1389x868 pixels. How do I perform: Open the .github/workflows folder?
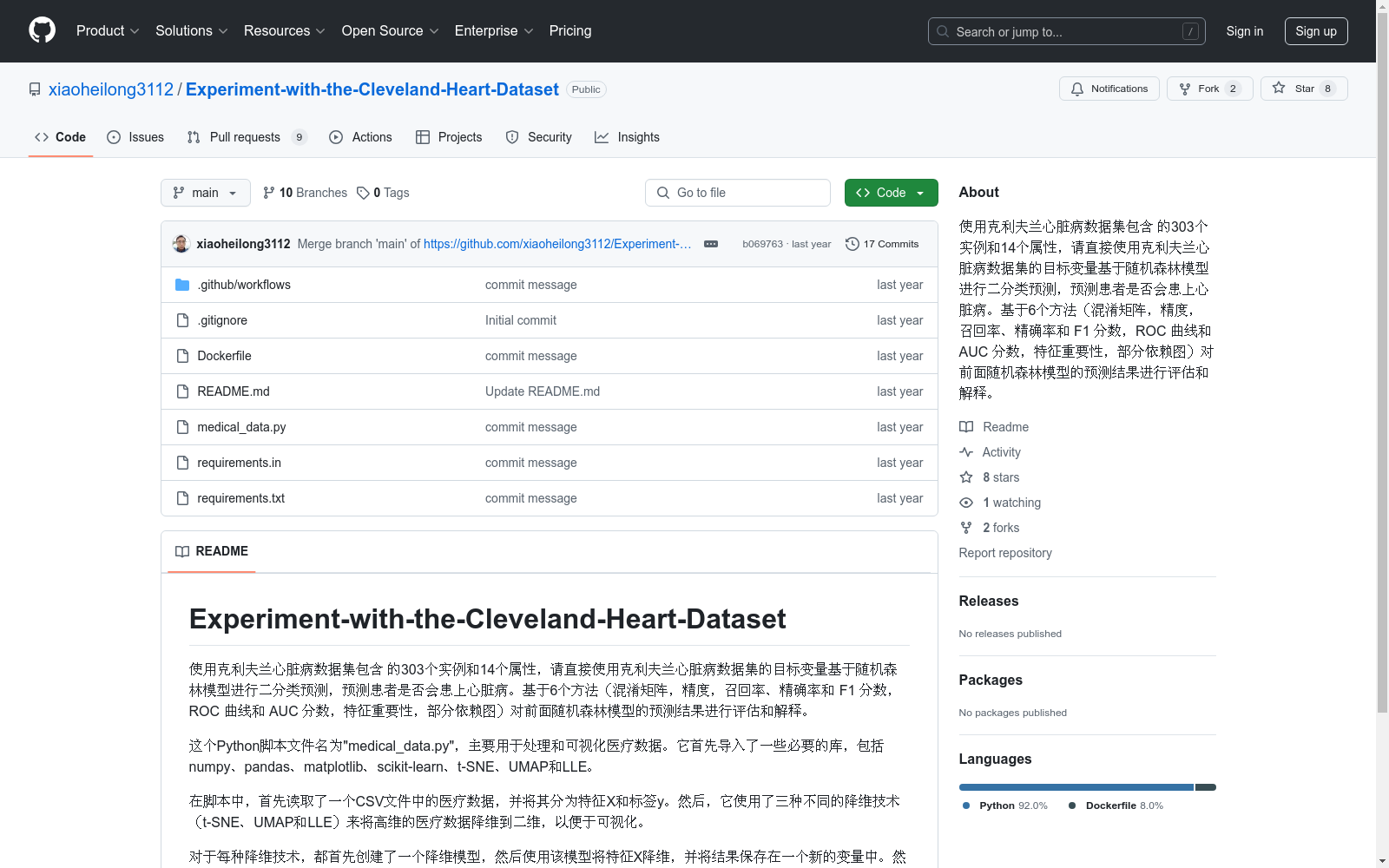244,285
